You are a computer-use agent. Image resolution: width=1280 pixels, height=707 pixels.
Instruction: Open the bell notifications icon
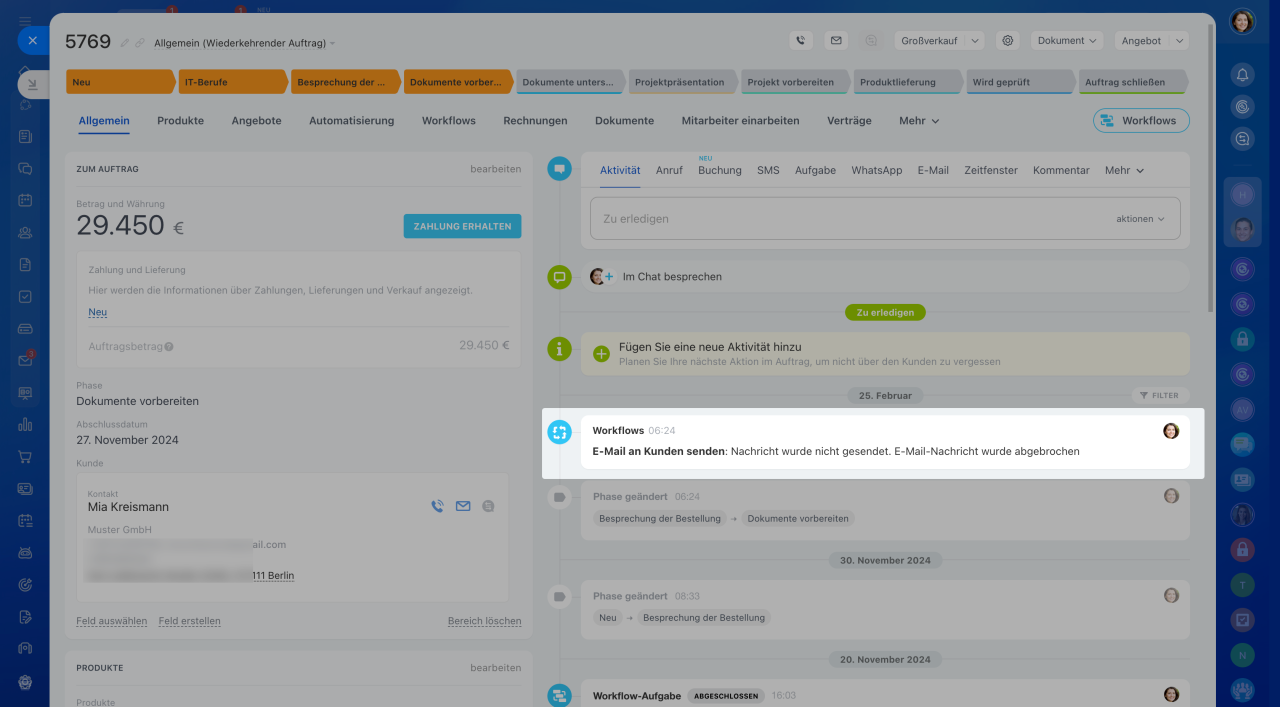point(1242,75)
